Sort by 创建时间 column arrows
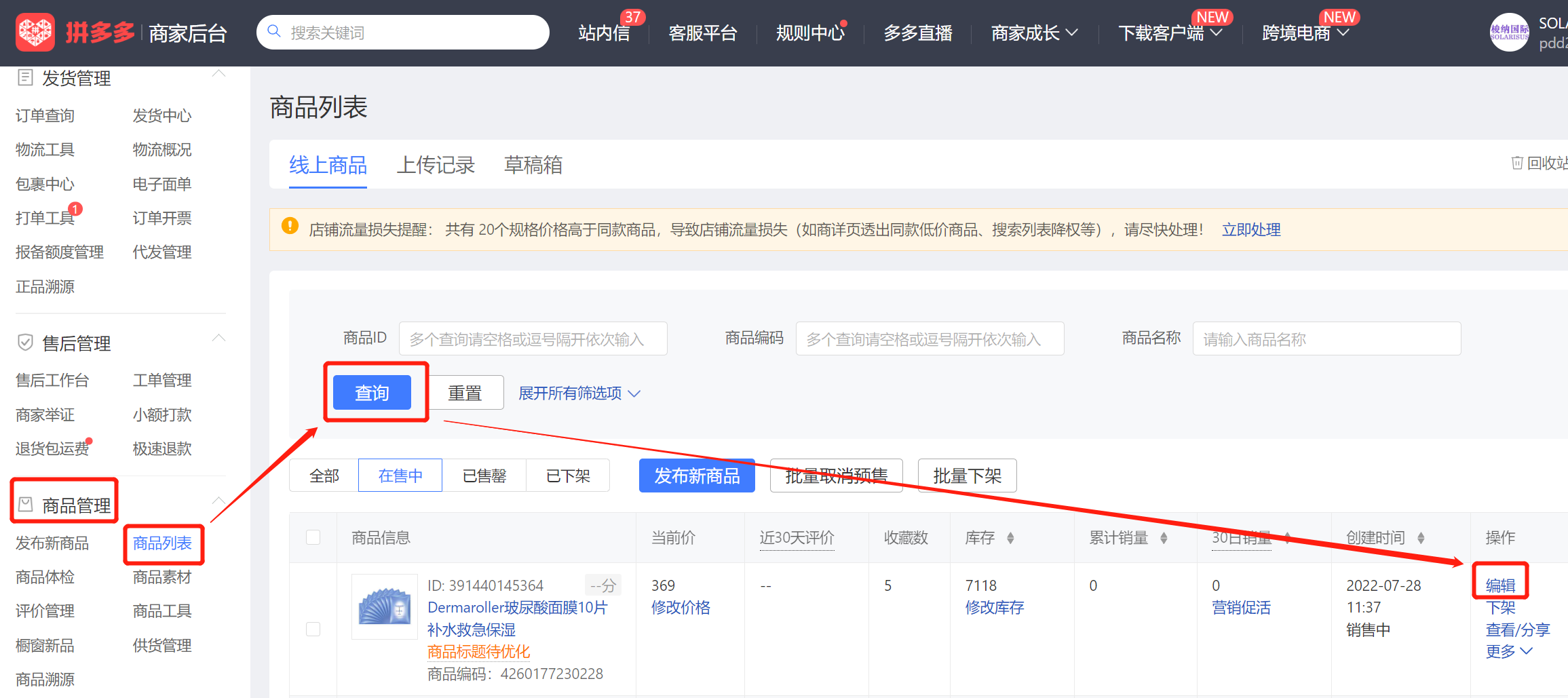The width and height of the screenshot is (1568, 698). pyautogui.click(x=1421, y=538)
